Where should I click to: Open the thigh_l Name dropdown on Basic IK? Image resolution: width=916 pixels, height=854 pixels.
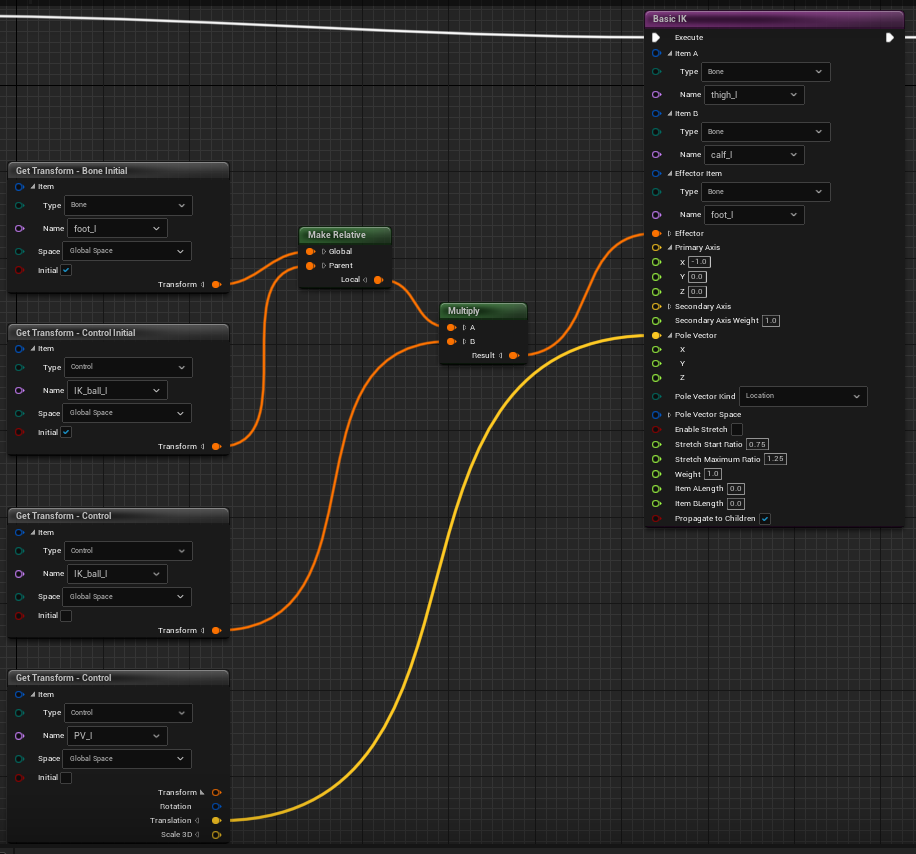pos(754,94)
